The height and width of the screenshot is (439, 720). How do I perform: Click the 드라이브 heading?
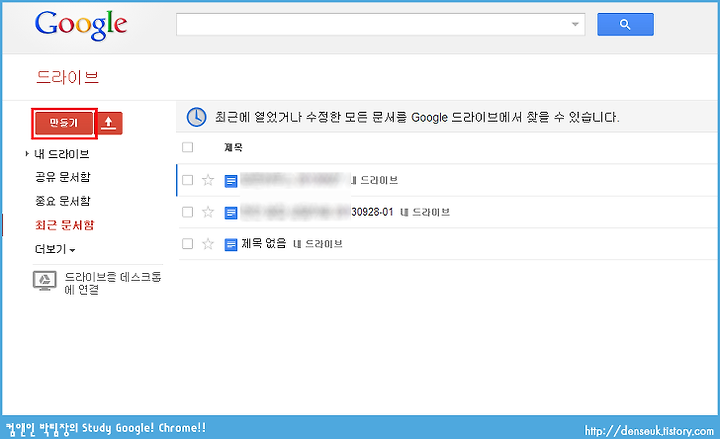[x=68, y=77]
